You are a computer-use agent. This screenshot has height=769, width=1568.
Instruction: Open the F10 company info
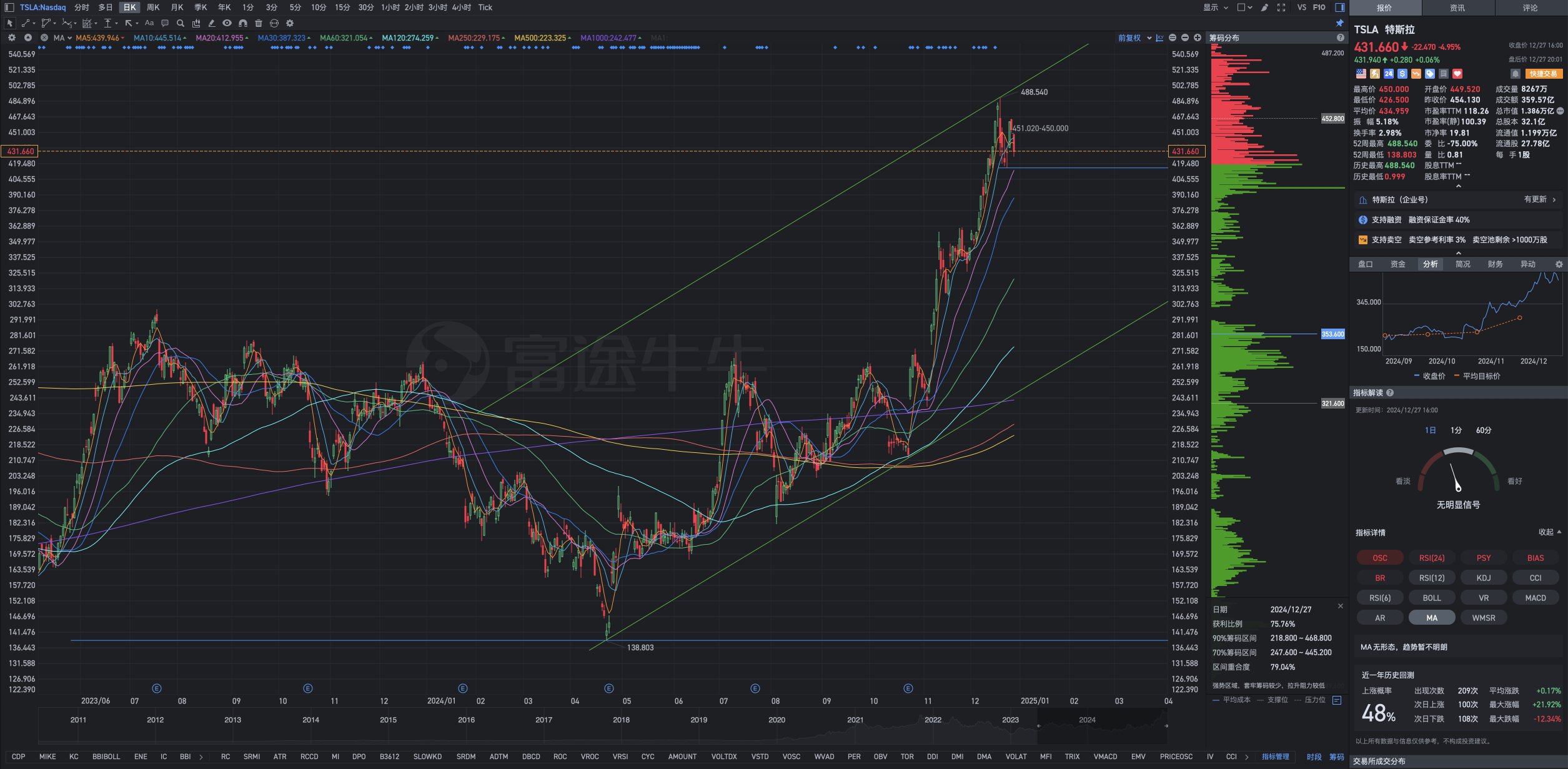(1319, 7)
